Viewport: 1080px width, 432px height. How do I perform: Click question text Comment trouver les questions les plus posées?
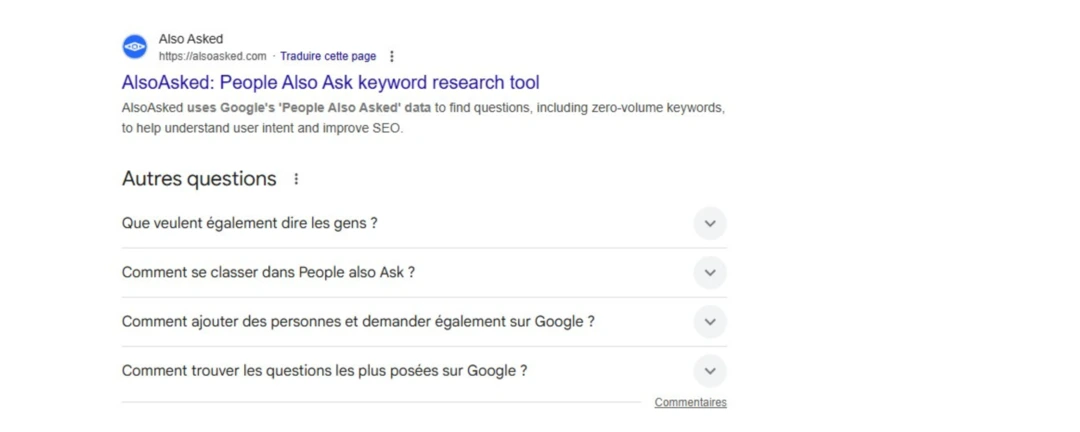pos(324,371)
